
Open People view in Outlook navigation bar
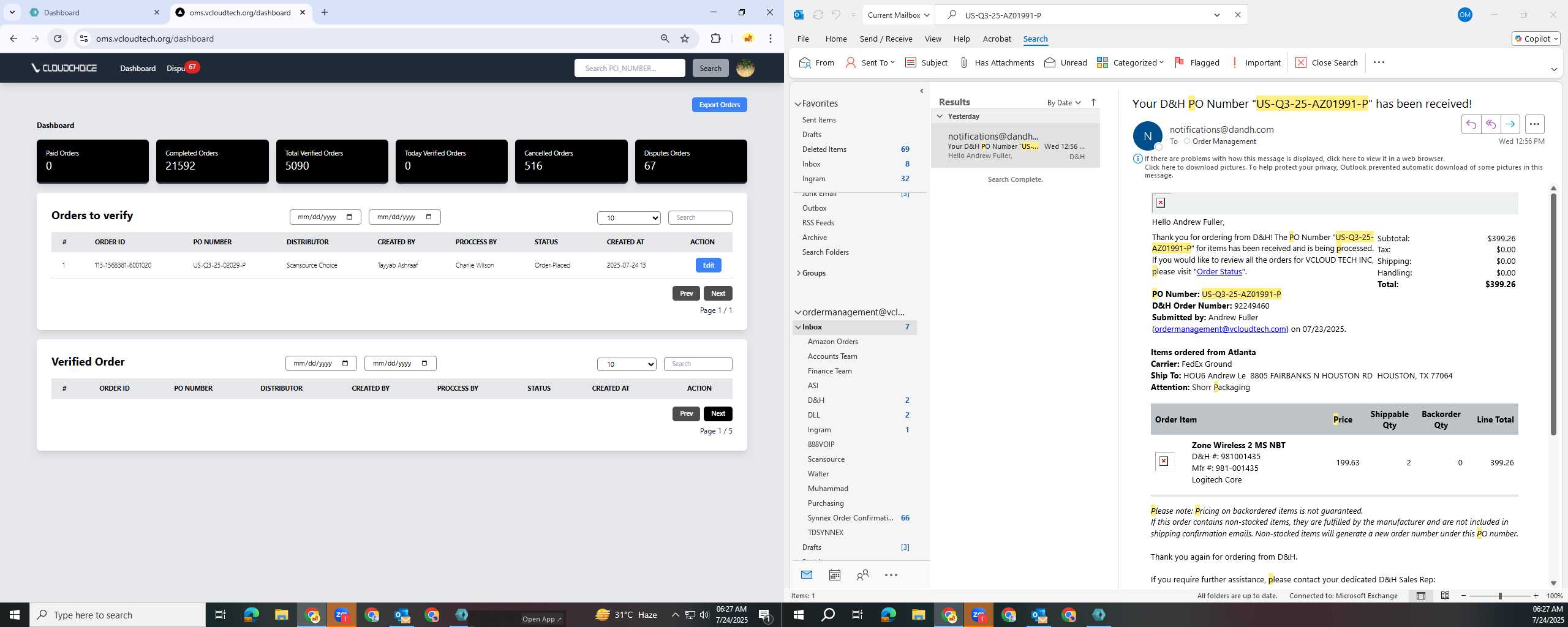(x=862, y=575)
